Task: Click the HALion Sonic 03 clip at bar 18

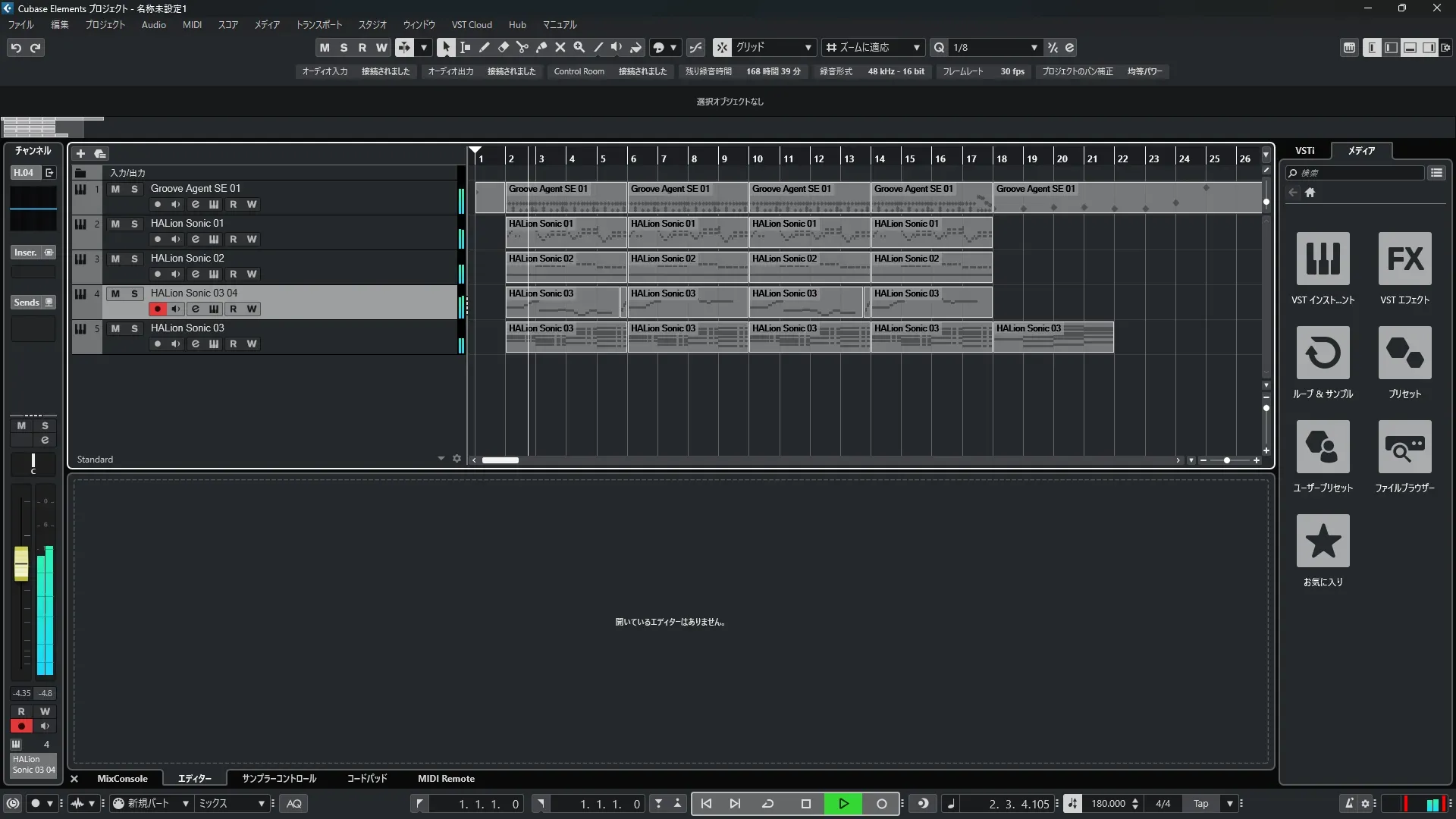Action: (1053, 337)
